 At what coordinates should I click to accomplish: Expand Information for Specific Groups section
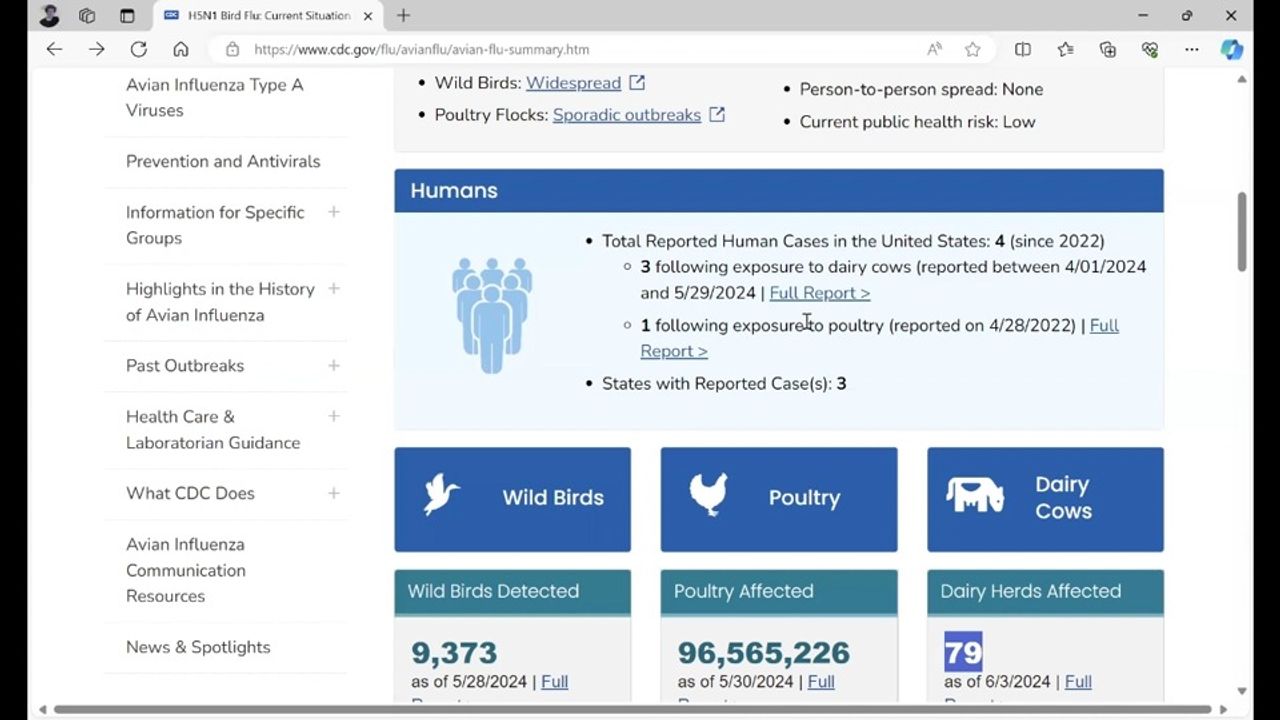click(x=334, y=212)
